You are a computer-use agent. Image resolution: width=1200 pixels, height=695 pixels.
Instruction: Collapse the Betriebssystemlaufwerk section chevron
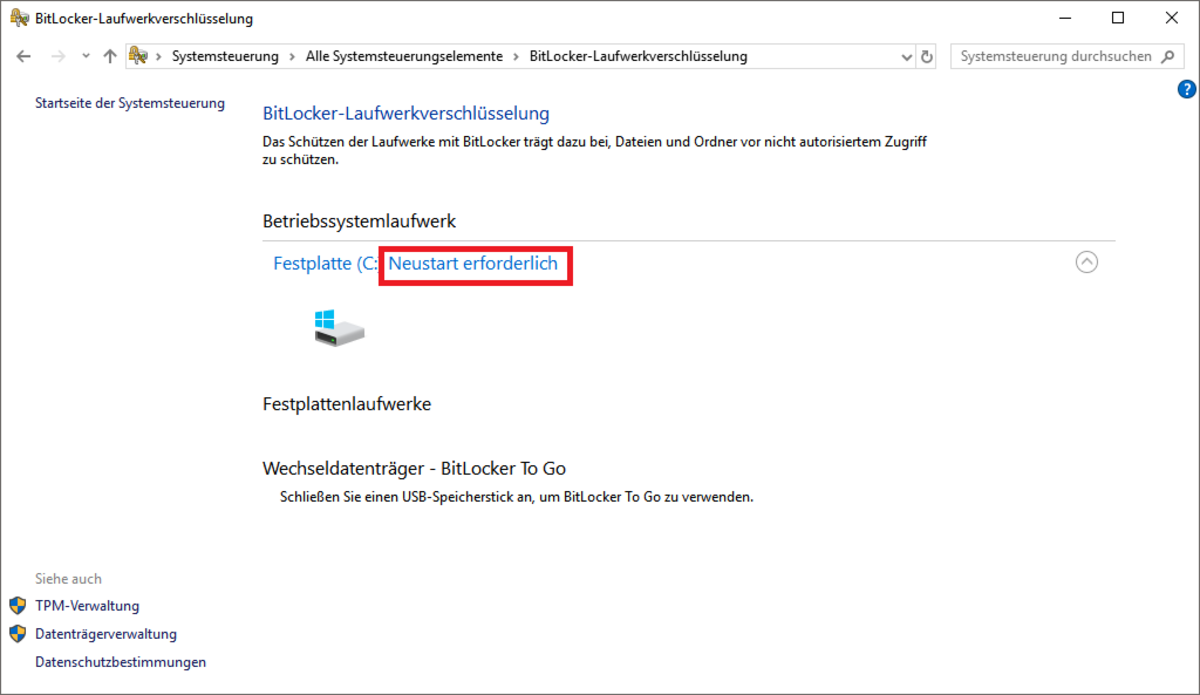(1087, 262)
